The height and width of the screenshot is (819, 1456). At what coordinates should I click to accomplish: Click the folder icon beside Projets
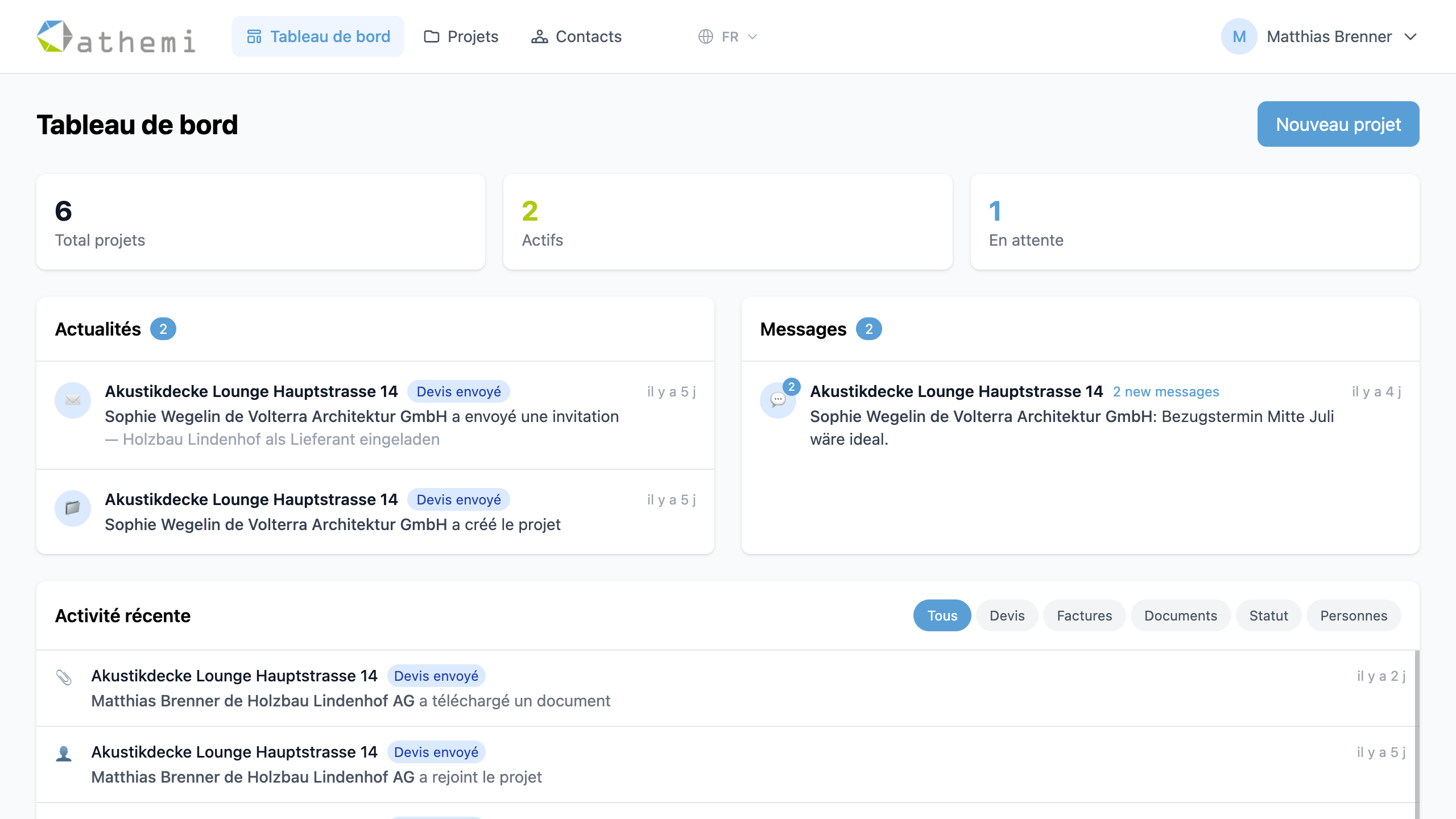432,37
